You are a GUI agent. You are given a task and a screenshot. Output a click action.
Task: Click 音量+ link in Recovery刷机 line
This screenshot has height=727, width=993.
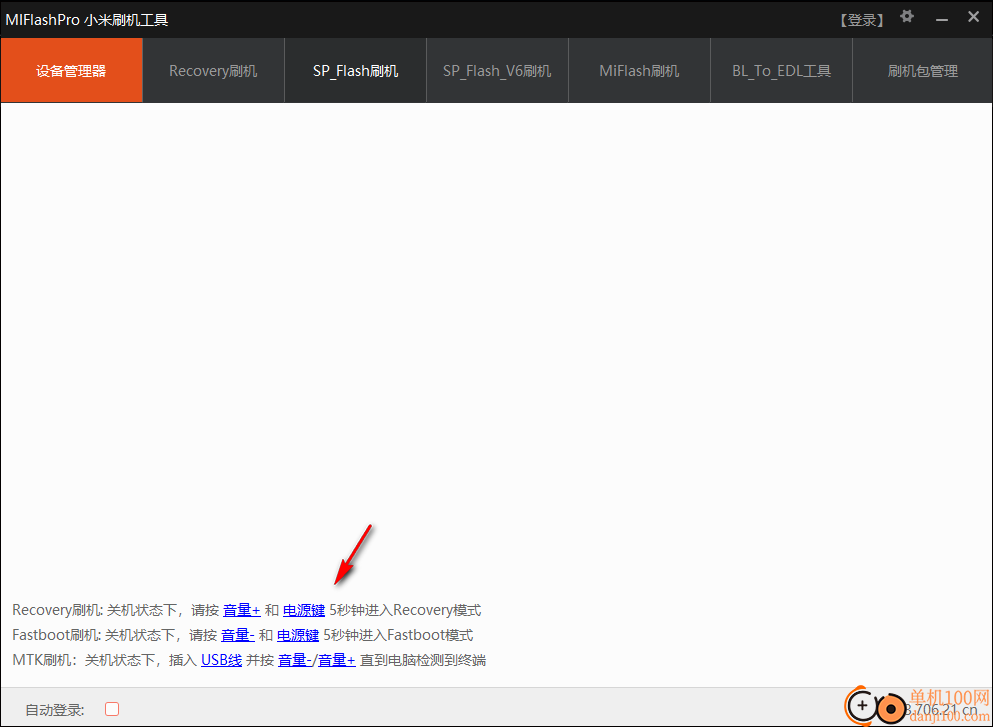click(242, 610)
